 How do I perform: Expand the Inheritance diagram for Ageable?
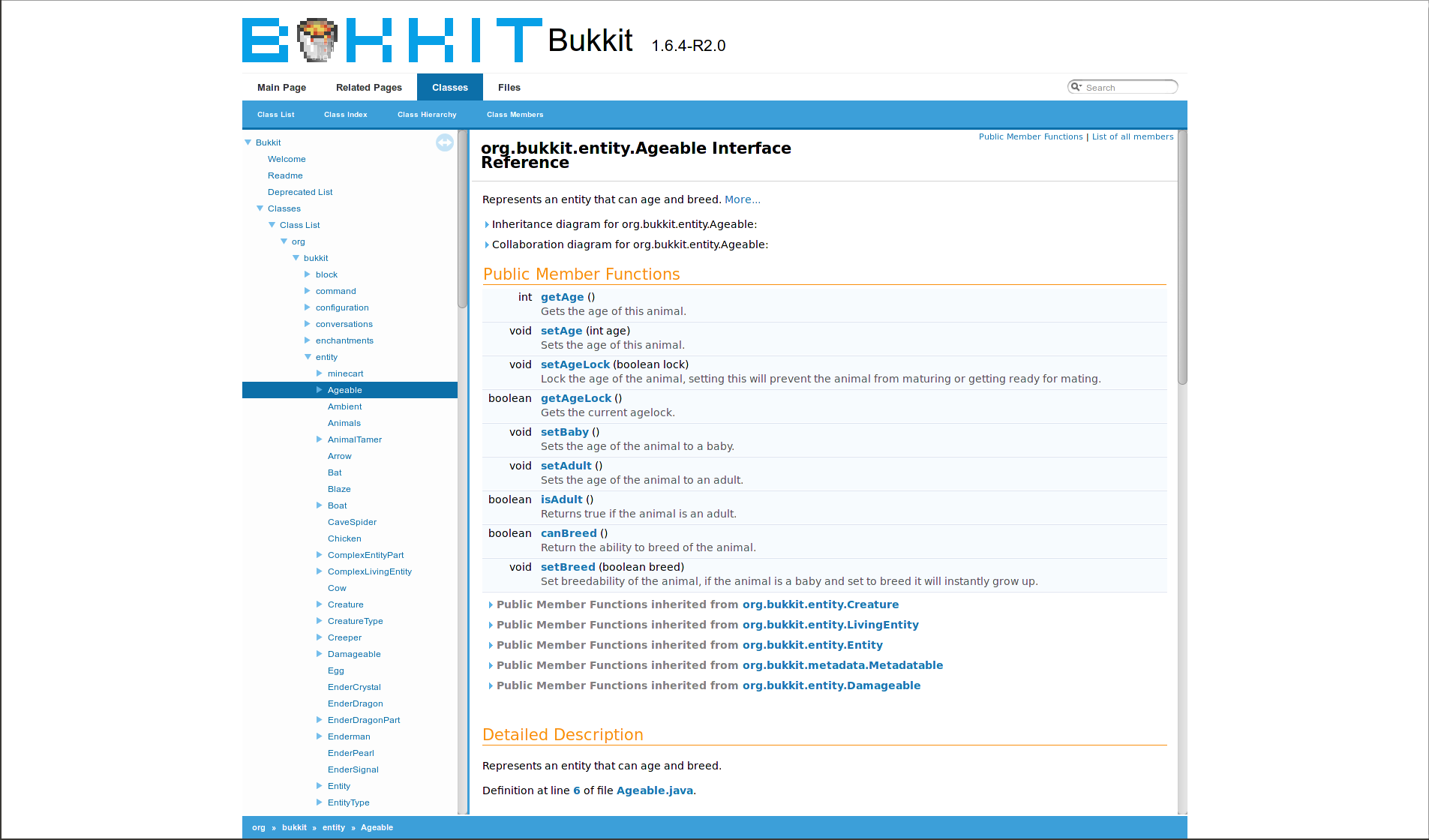487,224
